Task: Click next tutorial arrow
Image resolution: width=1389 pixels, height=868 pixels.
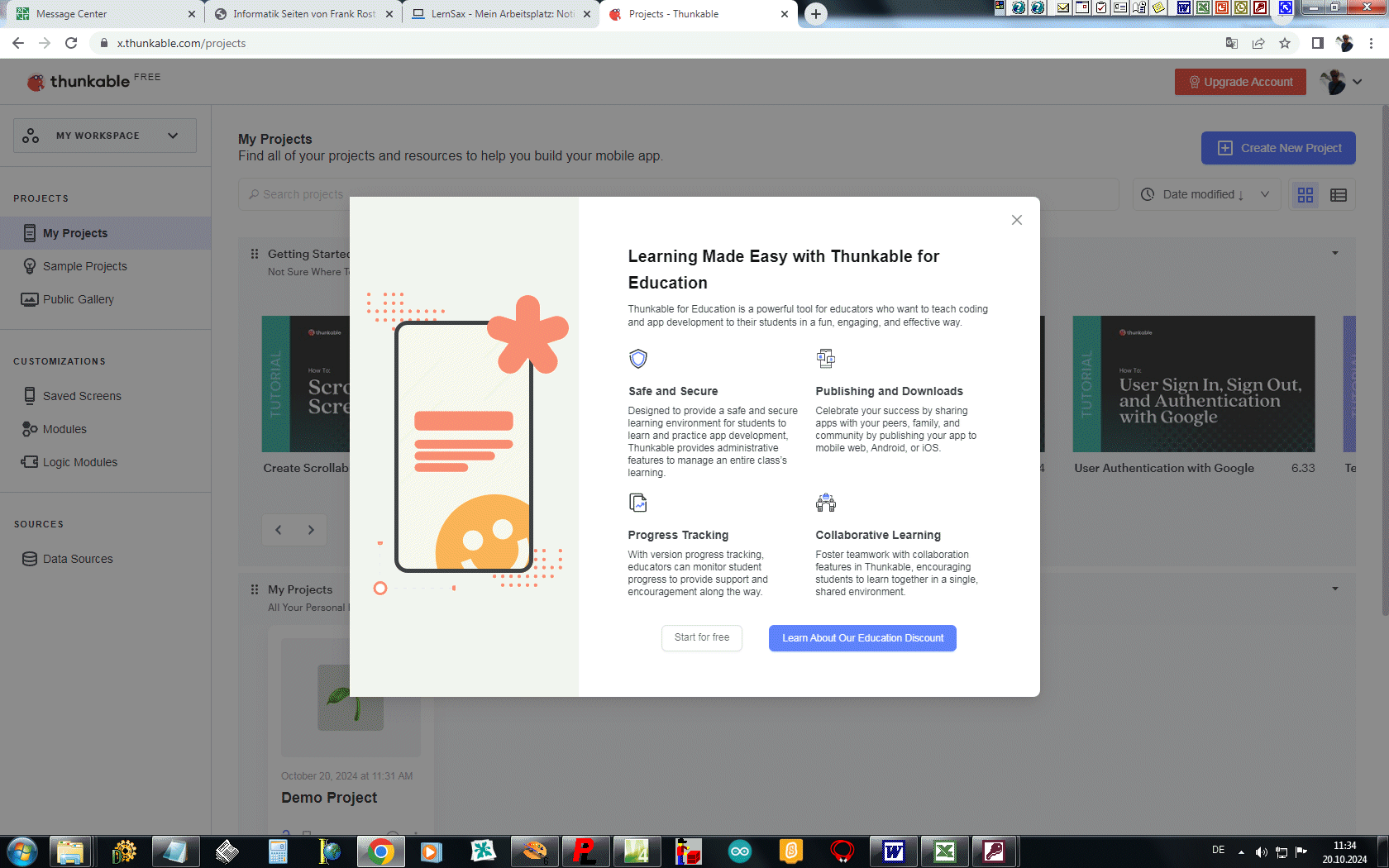Action: (x=311, y=530)
